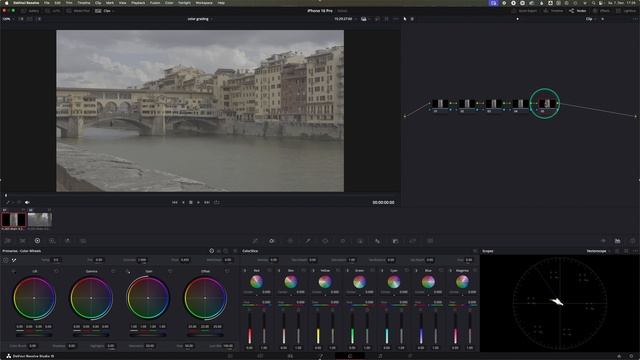The width and height of the screenshot is (640, 360).
Task: Open the Vectorscope scope type dropdown
Action: click(x=598, y=251)
